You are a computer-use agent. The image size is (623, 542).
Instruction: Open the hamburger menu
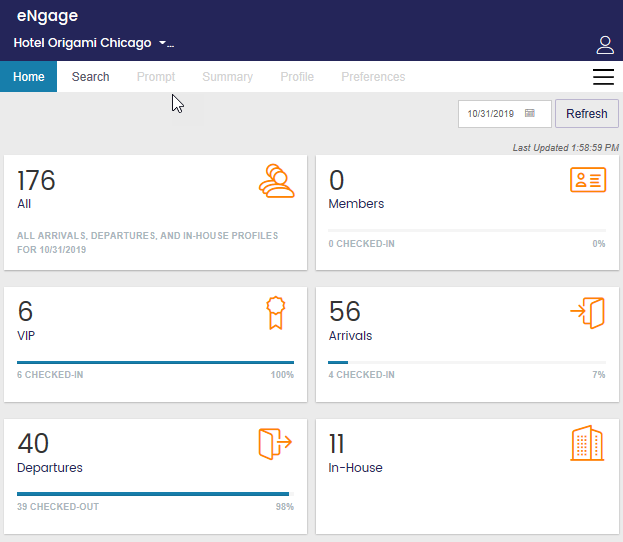pos(603,77)
